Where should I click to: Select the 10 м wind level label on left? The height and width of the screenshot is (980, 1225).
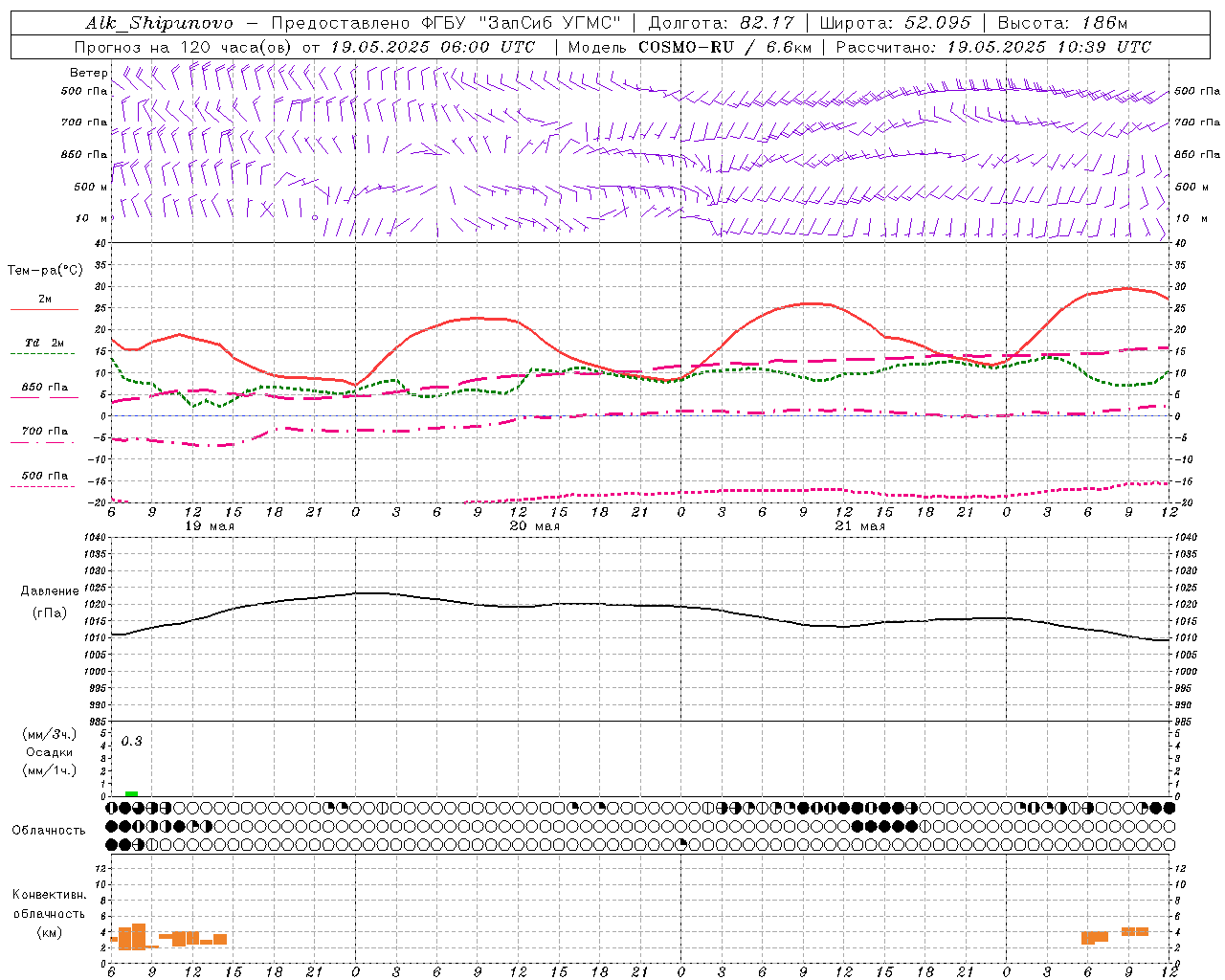pyautogui.click(x=92, y=218)
